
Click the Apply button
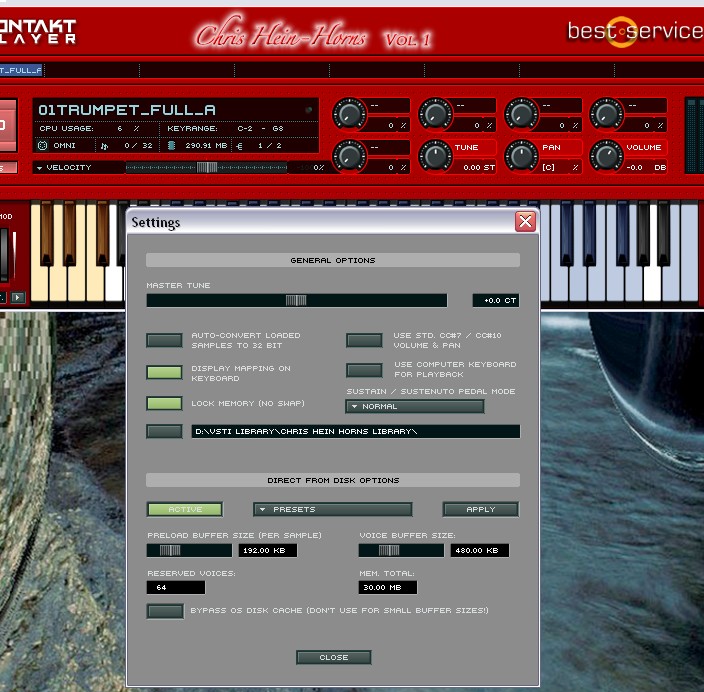tap(480, 509)
